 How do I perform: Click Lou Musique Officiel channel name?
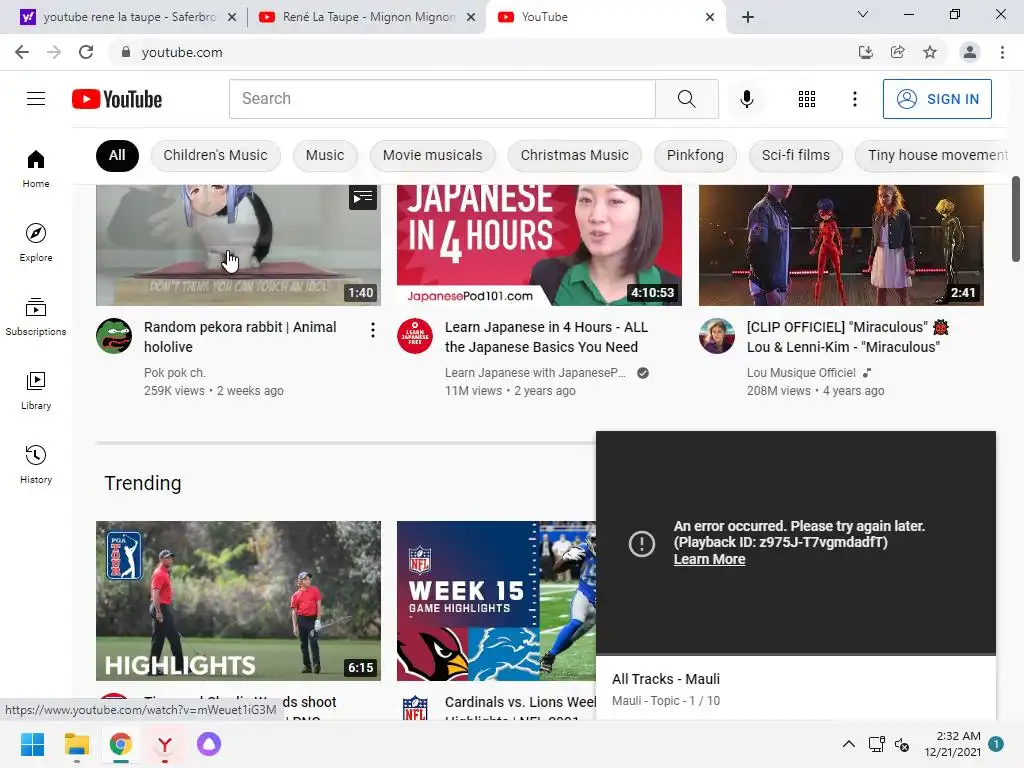point(801,373)
